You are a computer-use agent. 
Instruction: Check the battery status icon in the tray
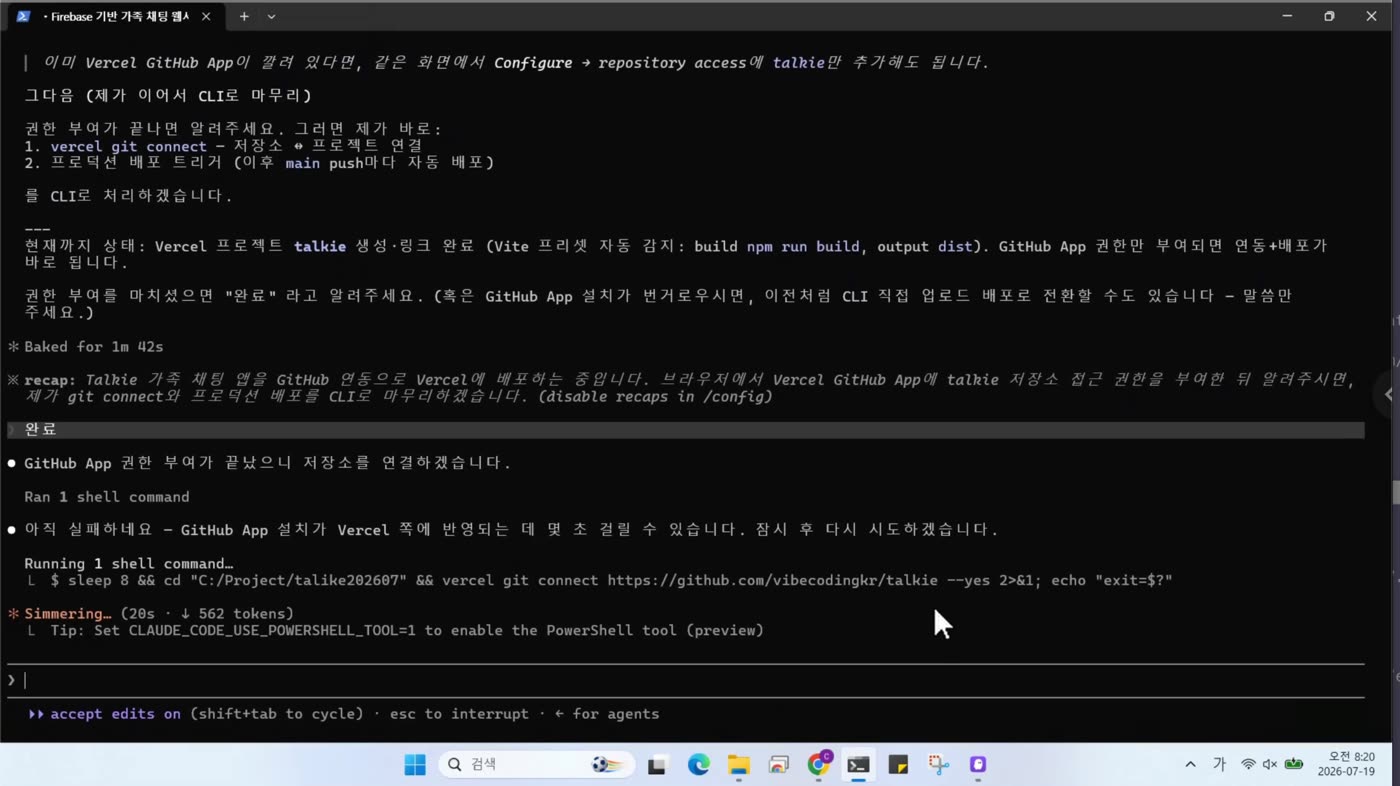1294,765
